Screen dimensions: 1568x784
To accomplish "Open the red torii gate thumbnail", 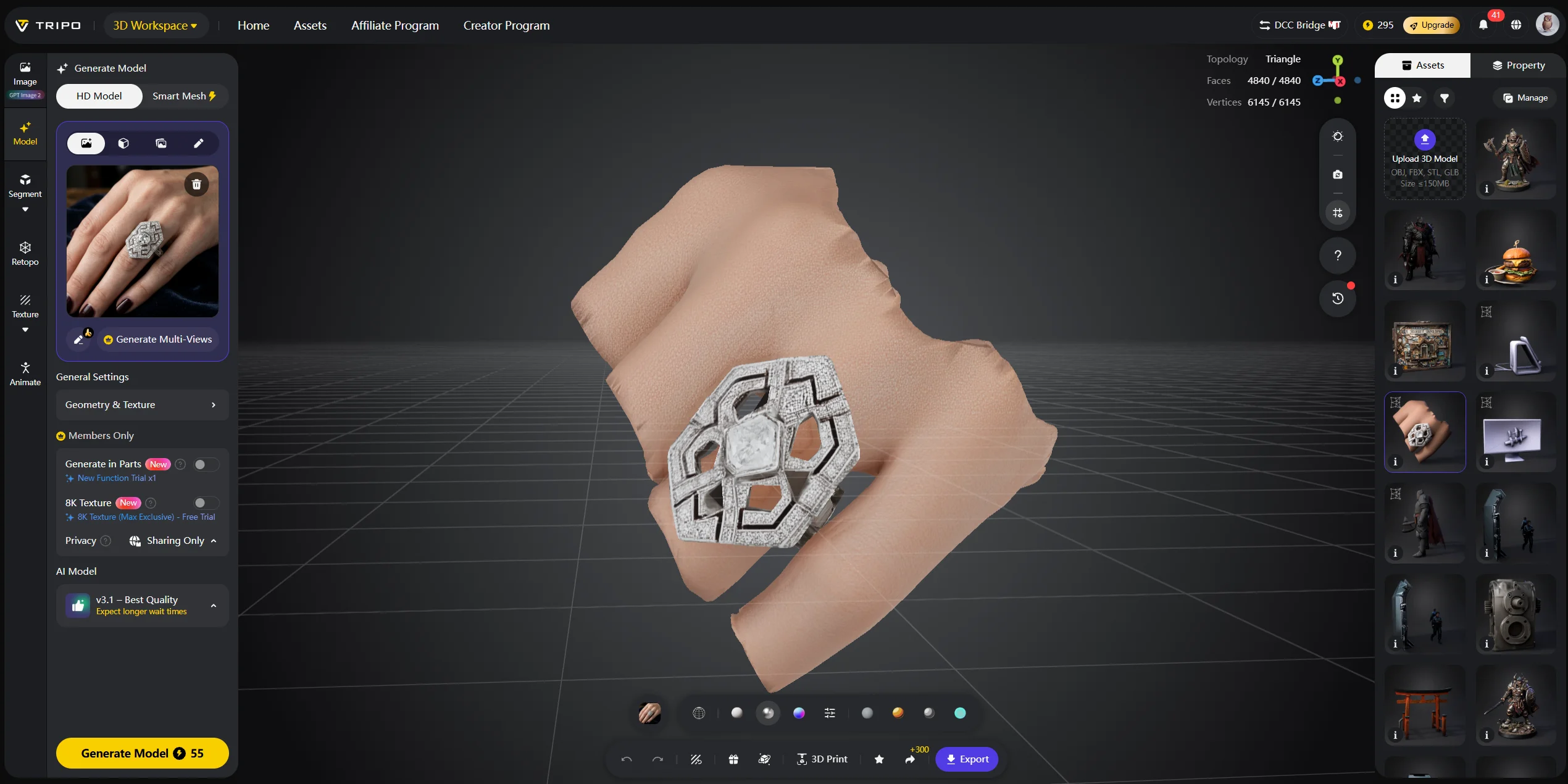I will [1425, 705].
